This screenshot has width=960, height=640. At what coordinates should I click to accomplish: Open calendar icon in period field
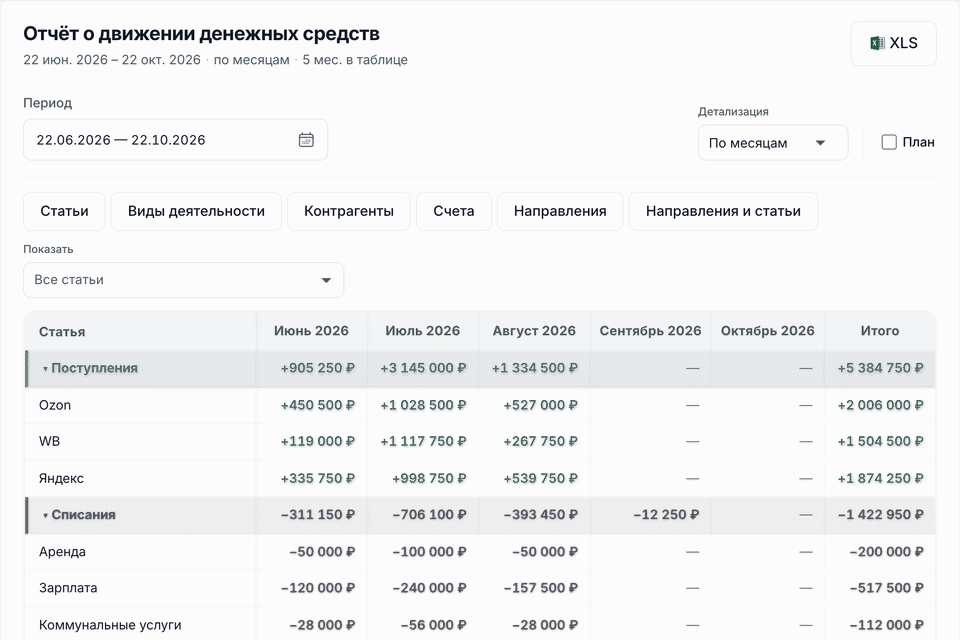point(306,140)
